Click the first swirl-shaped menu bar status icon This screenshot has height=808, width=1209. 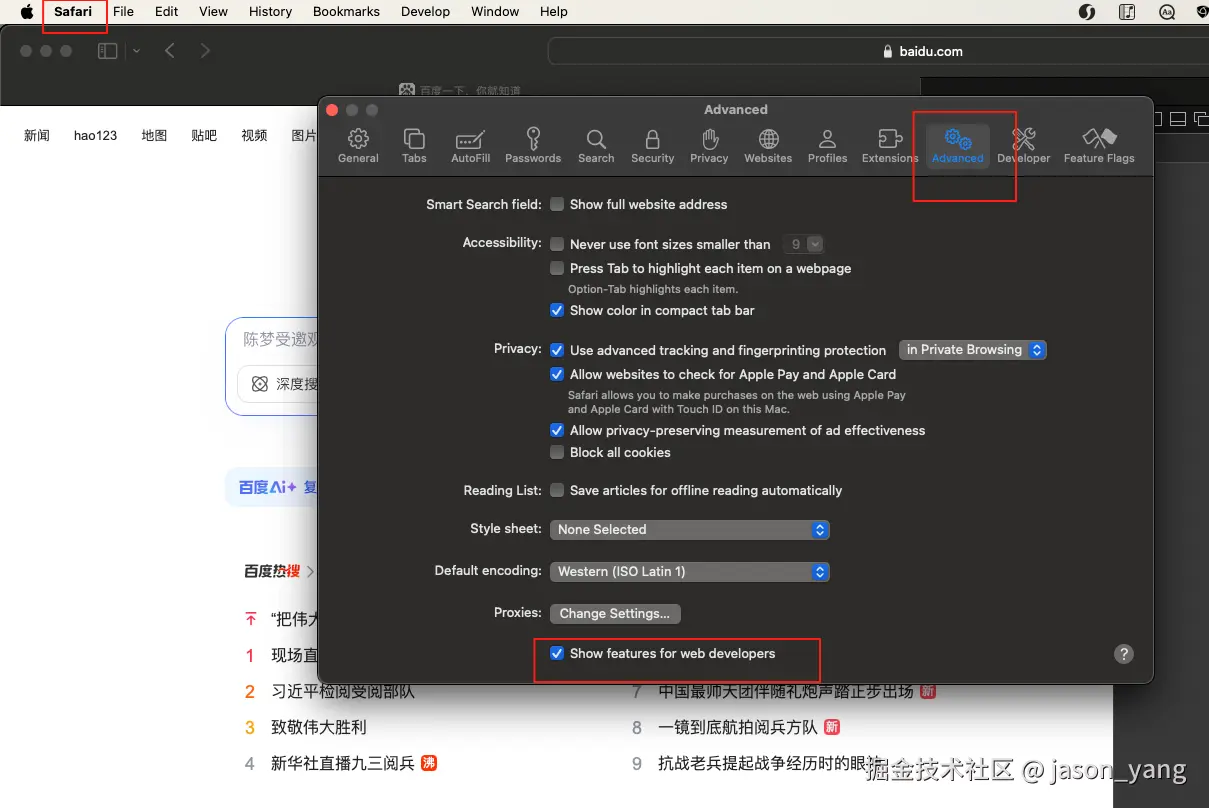pyautogui.click(x=1087, y=12)
